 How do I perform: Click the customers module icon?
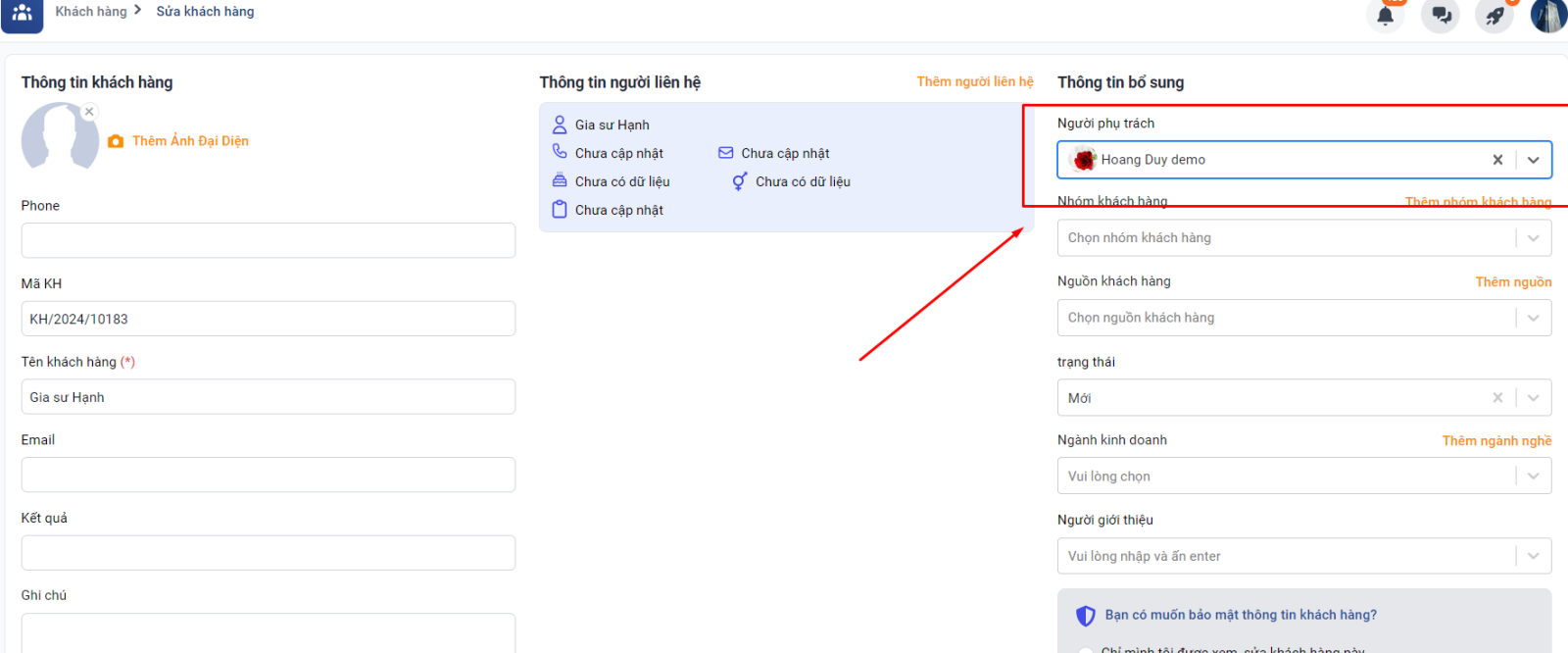(23, 14)
